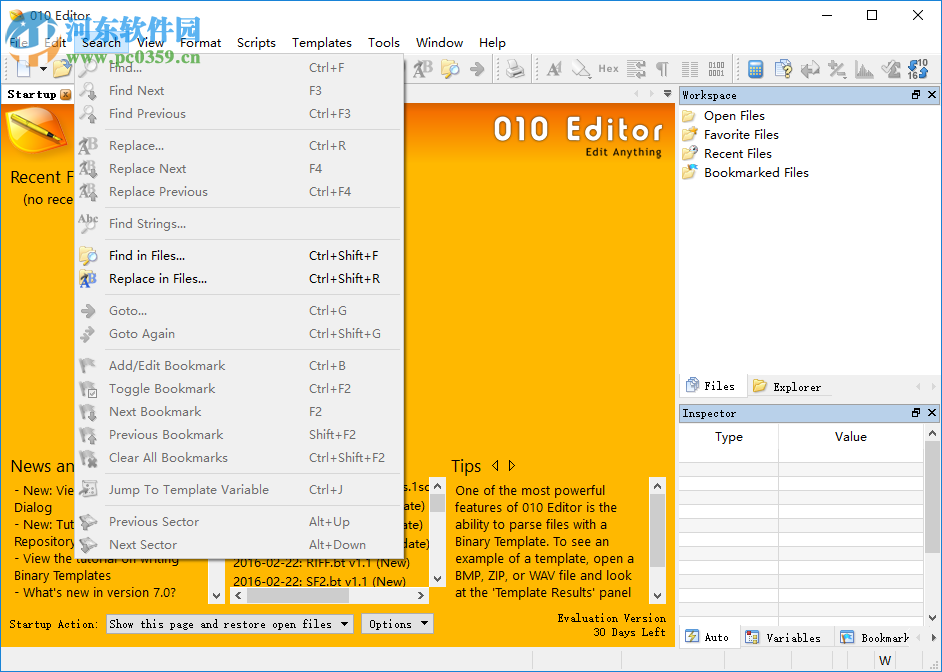Click the Value column header
Image resolution: width=942 pixels, height=672 pixels.
851,437
